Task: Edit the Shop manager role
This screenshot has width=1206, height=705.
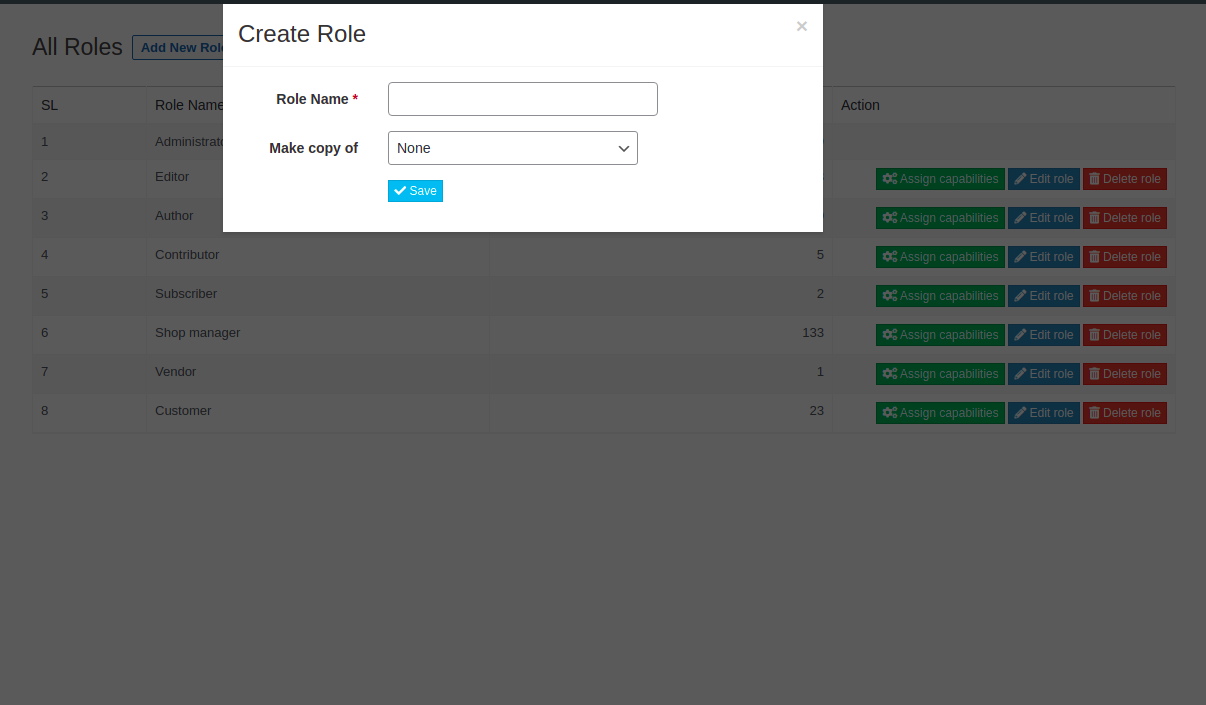Action: point(1044,335)
